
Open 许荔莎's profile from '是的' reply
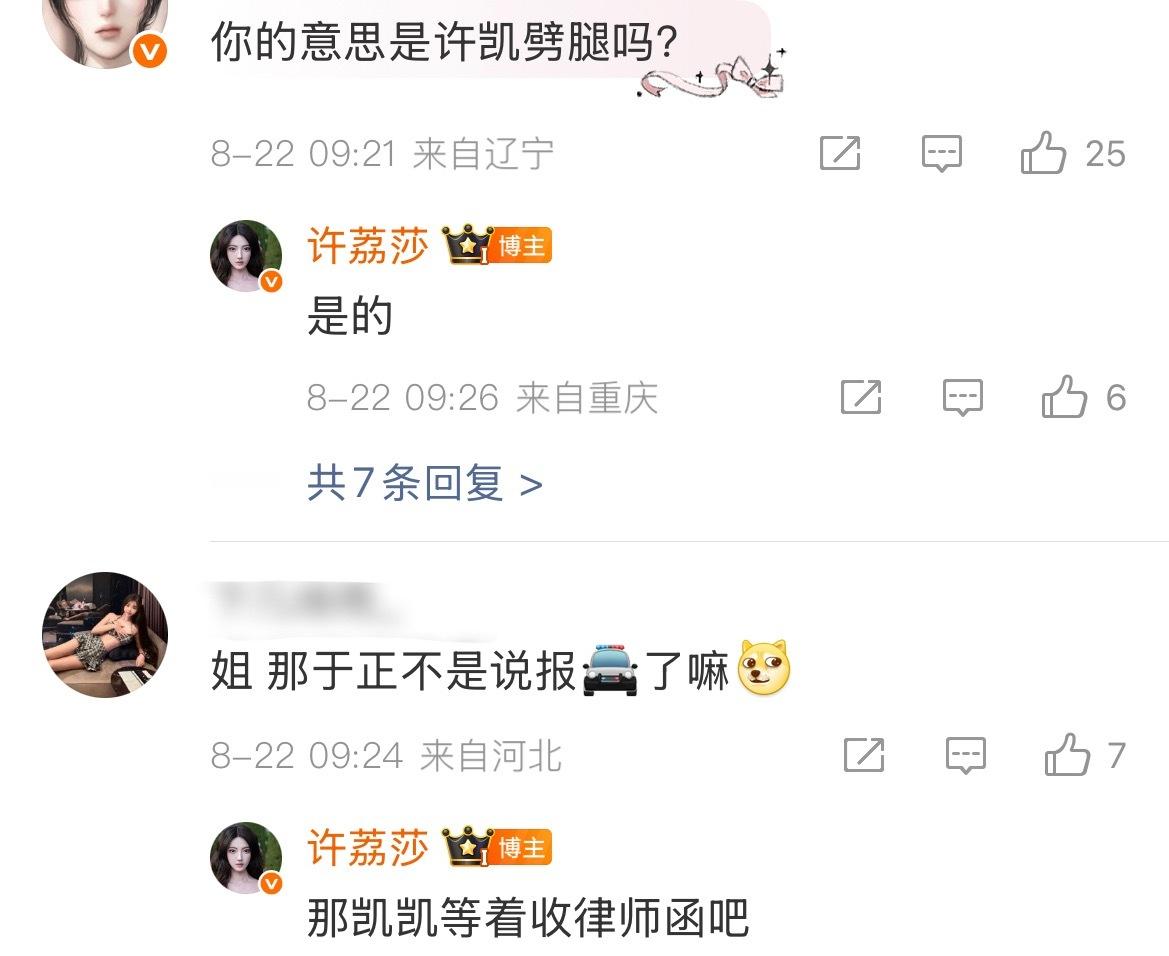click(x=368, y=245)
